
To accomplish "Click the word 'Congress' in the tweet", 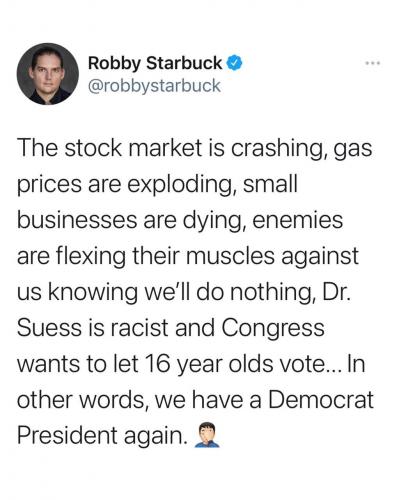I will [273, 328].
